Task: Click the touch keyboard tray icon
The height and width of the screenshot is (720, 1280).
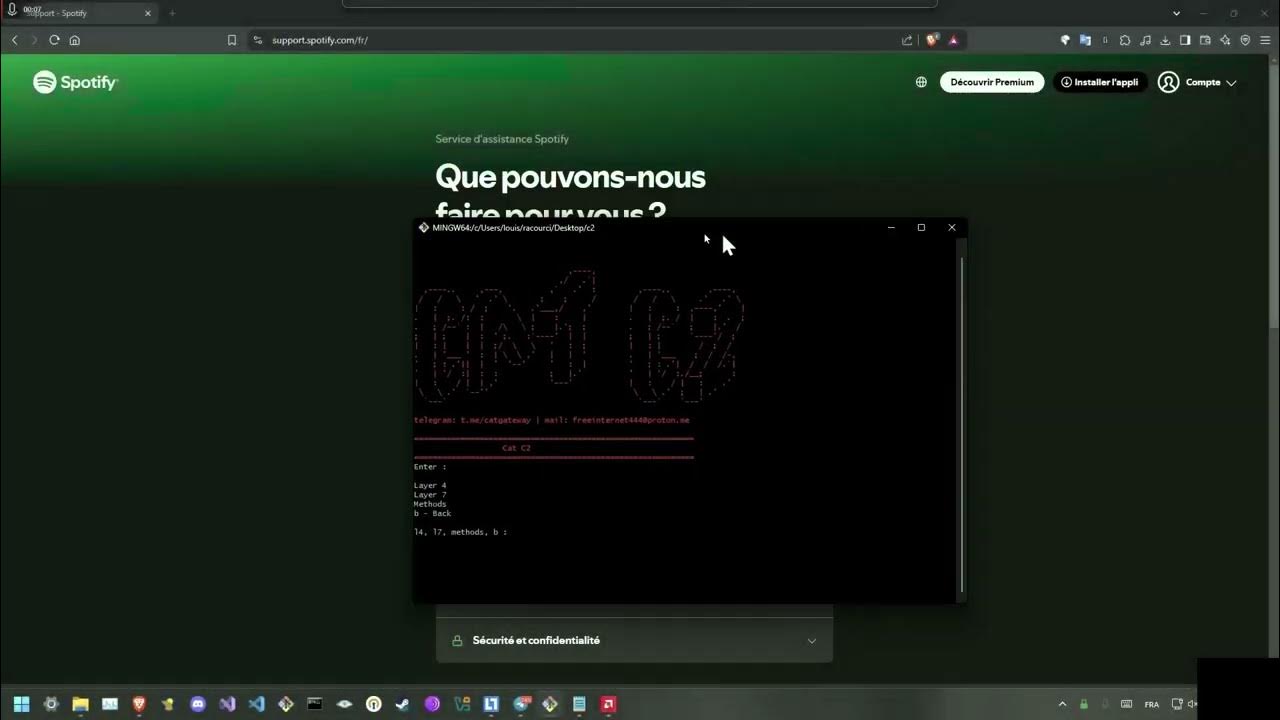Action: (1127, 704)
